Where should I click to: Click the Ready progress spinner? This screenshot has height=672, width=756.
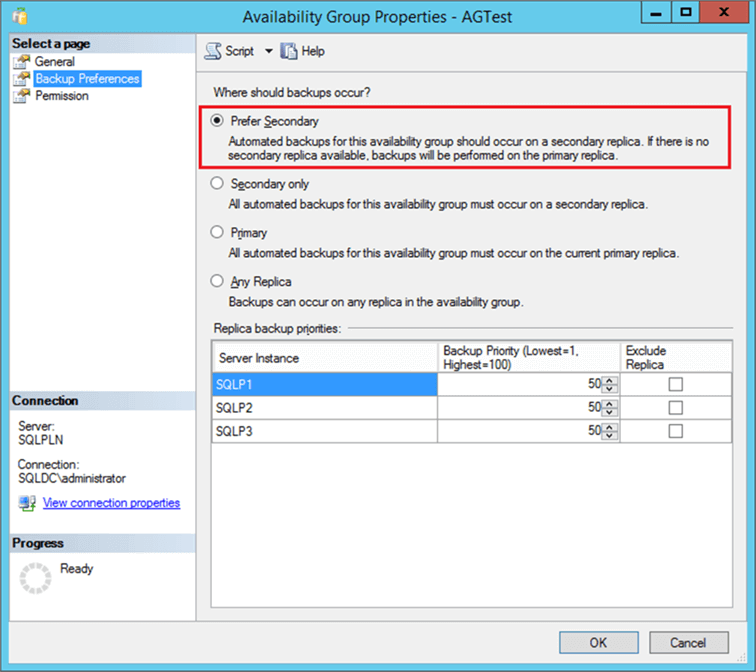click(35, 578)
